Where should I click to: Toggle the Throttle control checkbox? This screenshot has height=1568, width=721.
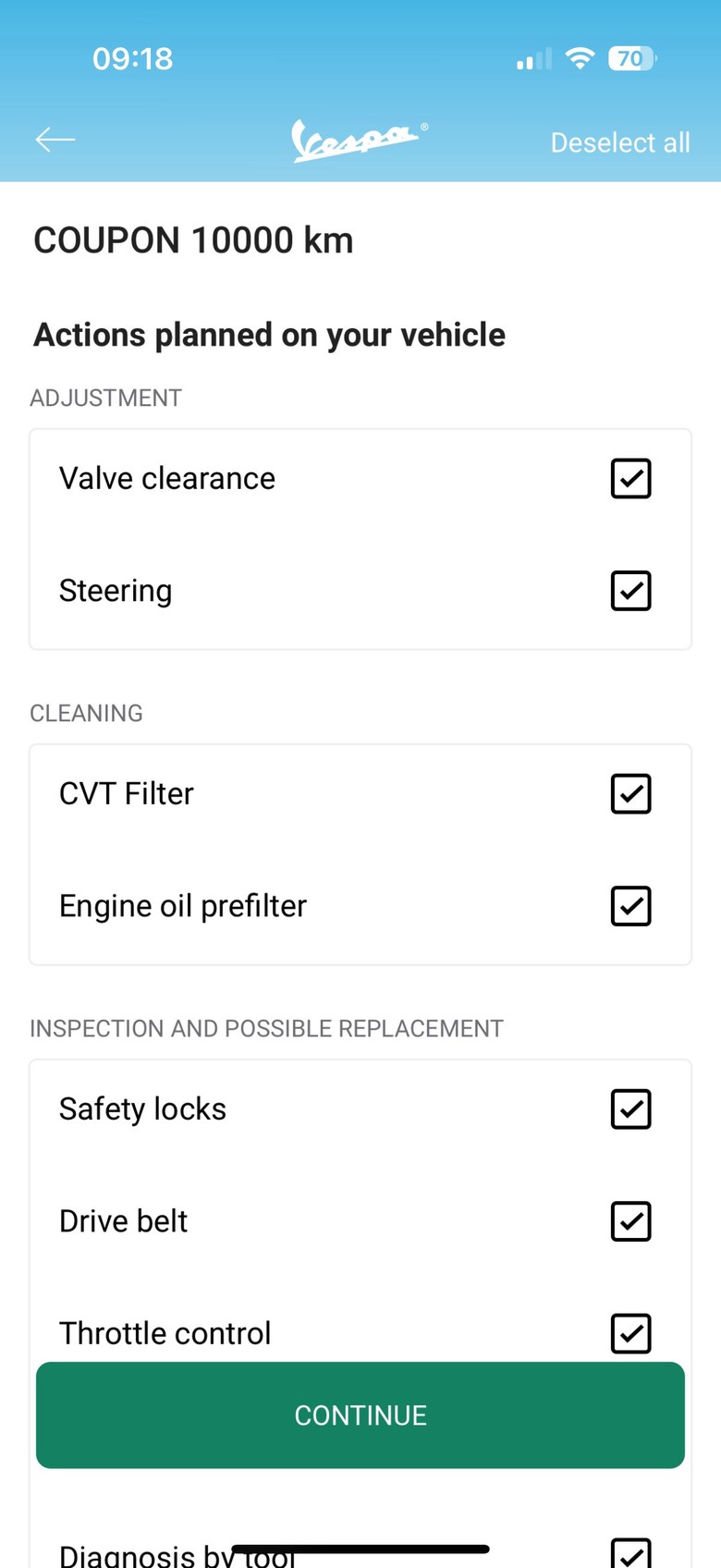pos(631,1333)
